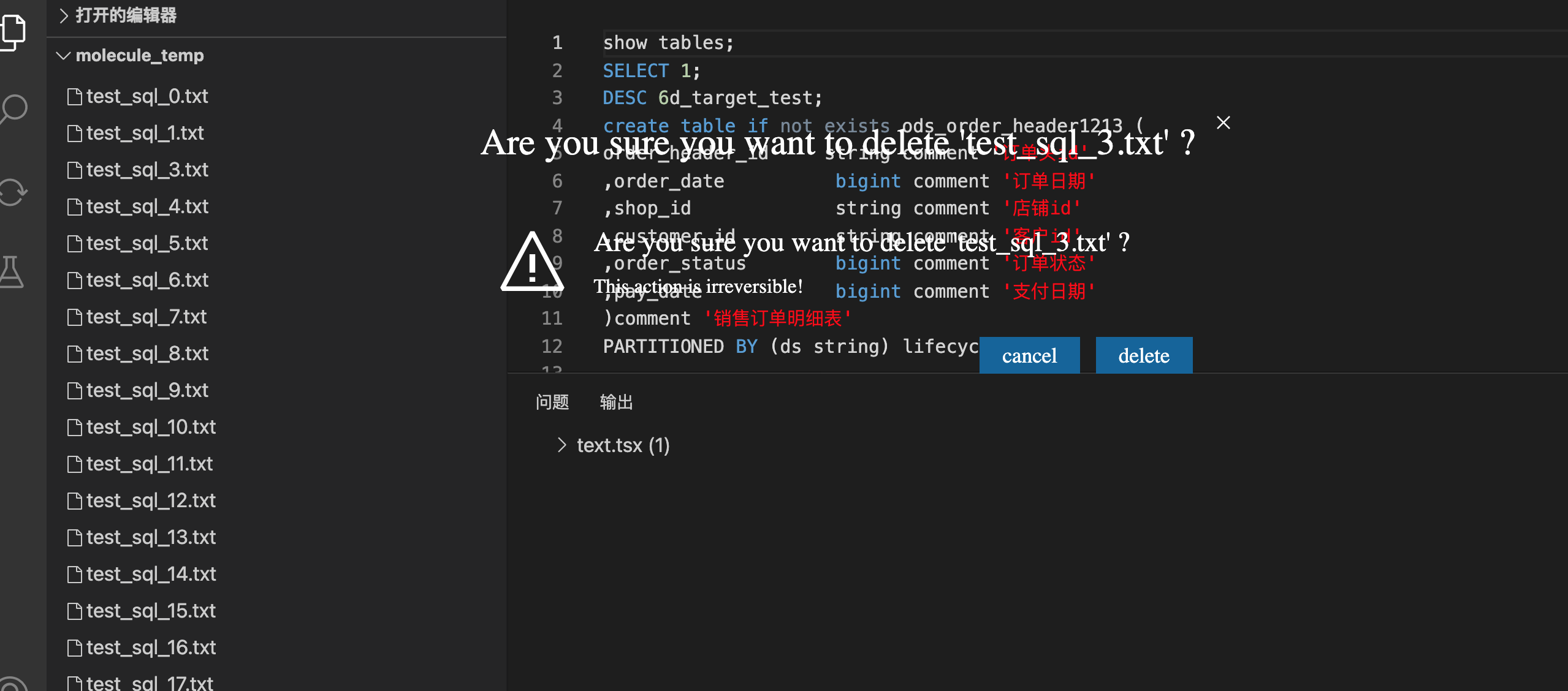The width and height of the screenshot is (1568, 691).
Task: Switch to the 问题 panel tab
Action: tap(552, 402)
